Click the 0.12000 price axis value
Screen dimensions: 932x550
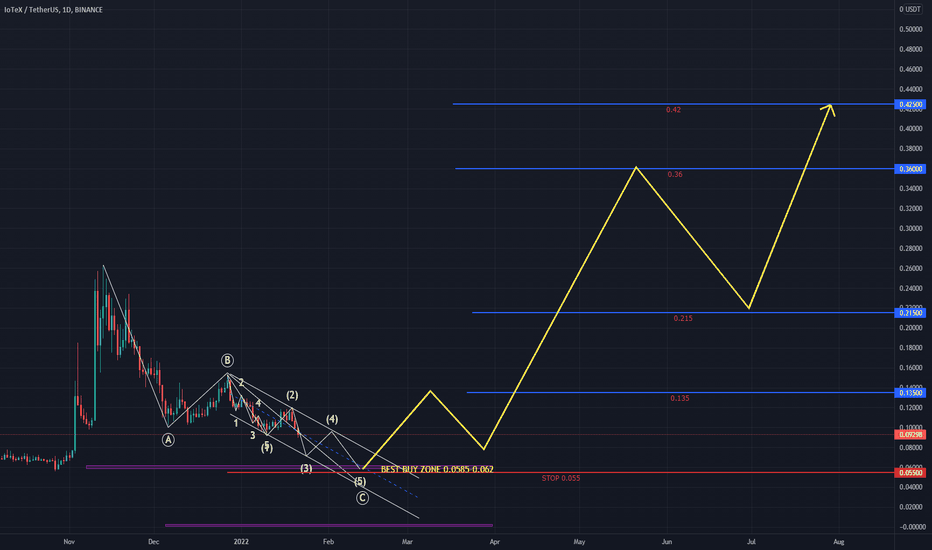pyautogui.click(x=911, y=408)
